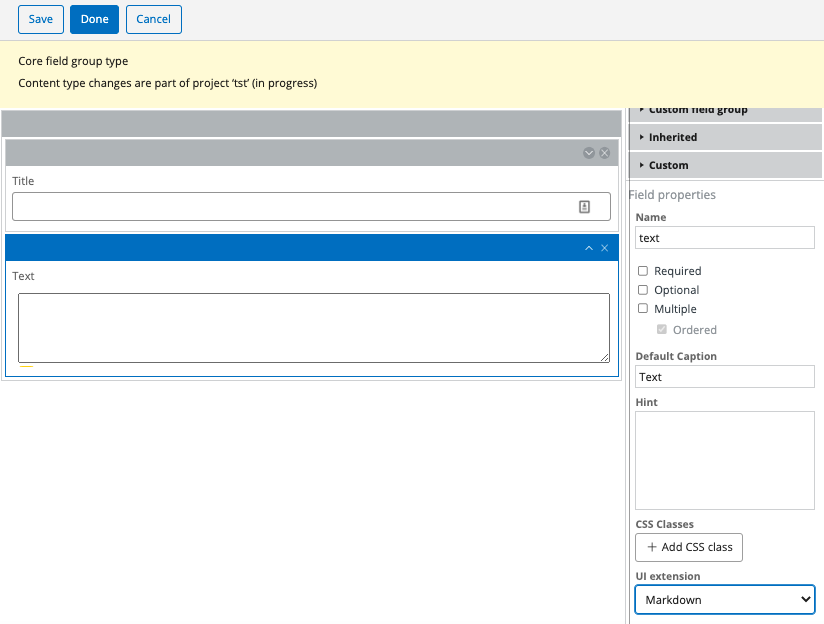Enable the Required checkbox
The width and height of the screenshot is (824, 624).
coord(642,271)
